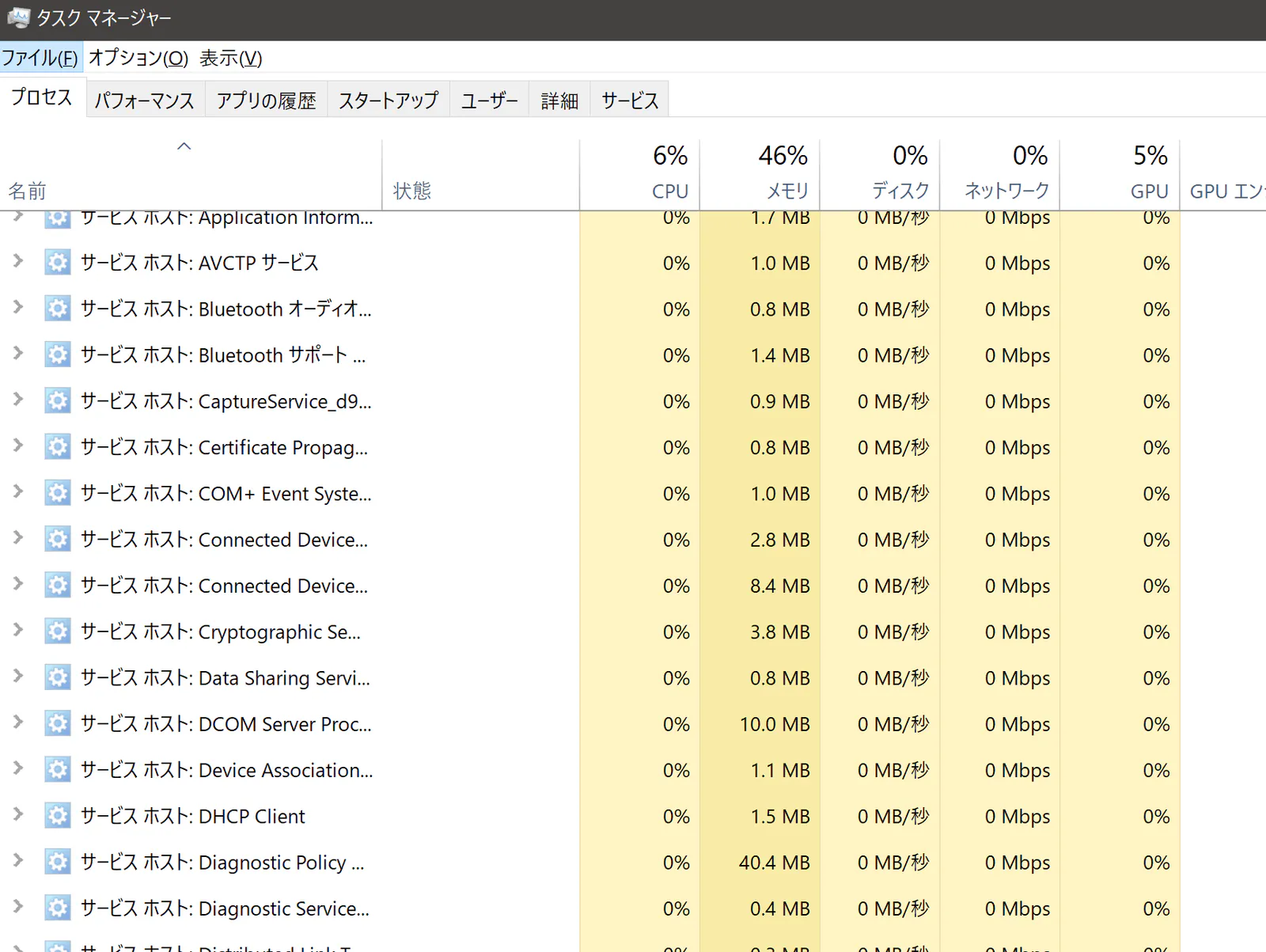The height and width of the screenshot is (952, 1266).
Task: Switch to the アプリの履歴 tab
Action: coord(266,101)
